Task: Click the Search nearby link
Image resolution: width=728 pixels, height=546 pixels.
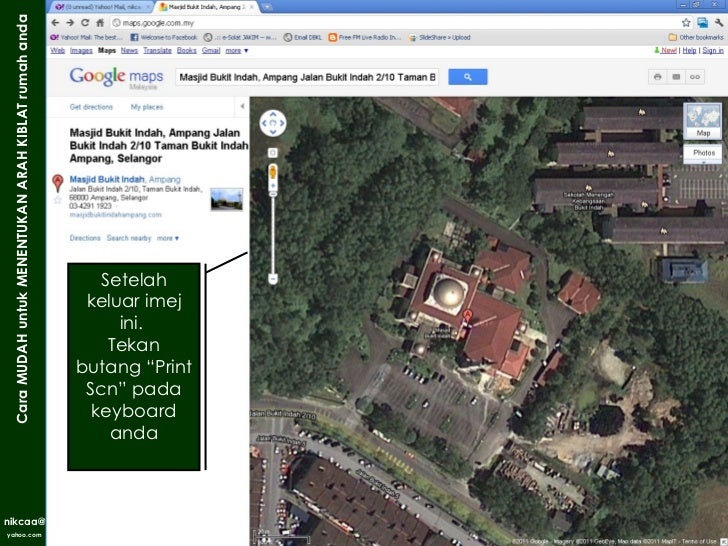Action: click(x=129, y=238)
